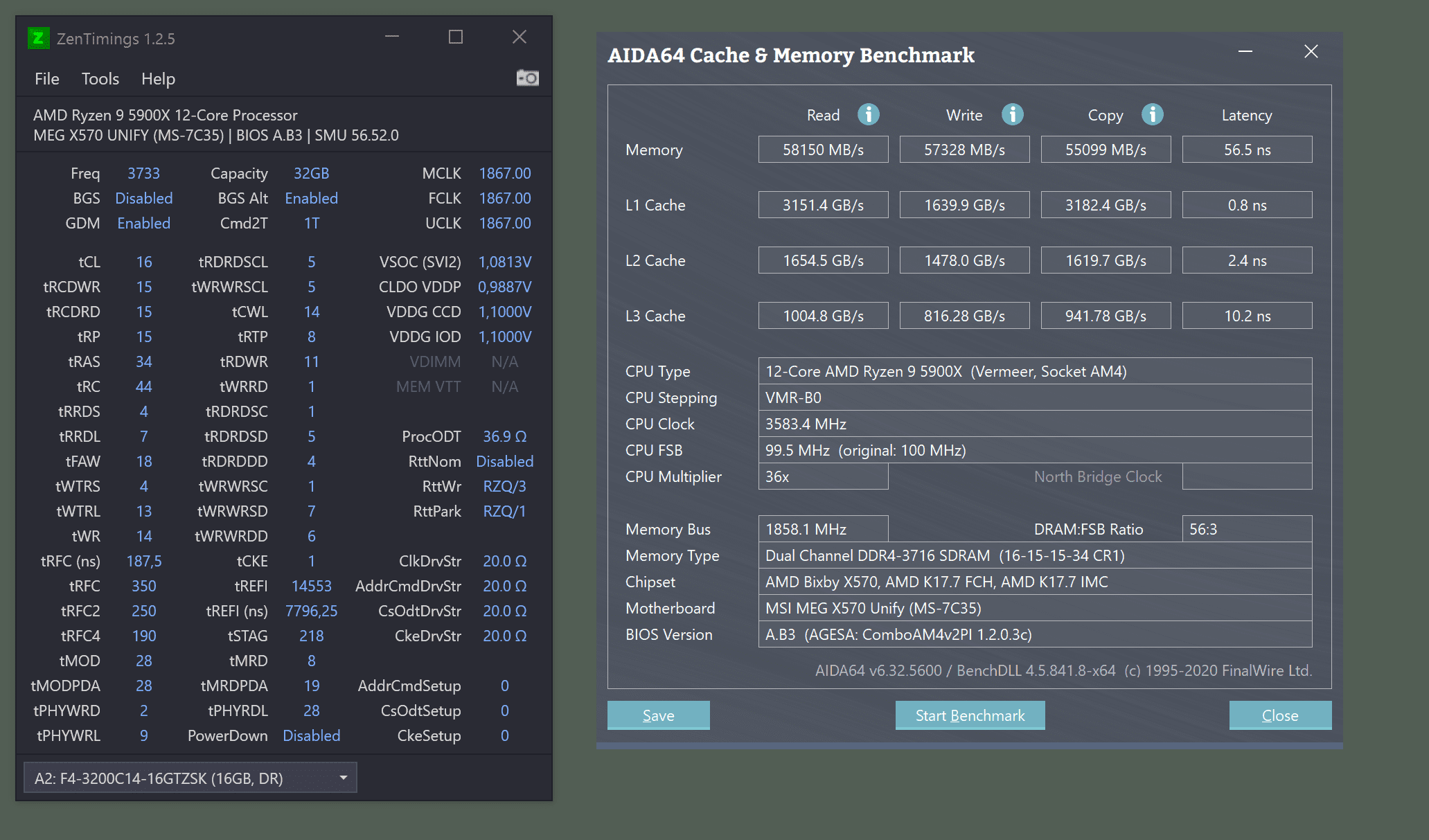
Task: Click the Memory Read result field
Action: (x=823, y=150)
